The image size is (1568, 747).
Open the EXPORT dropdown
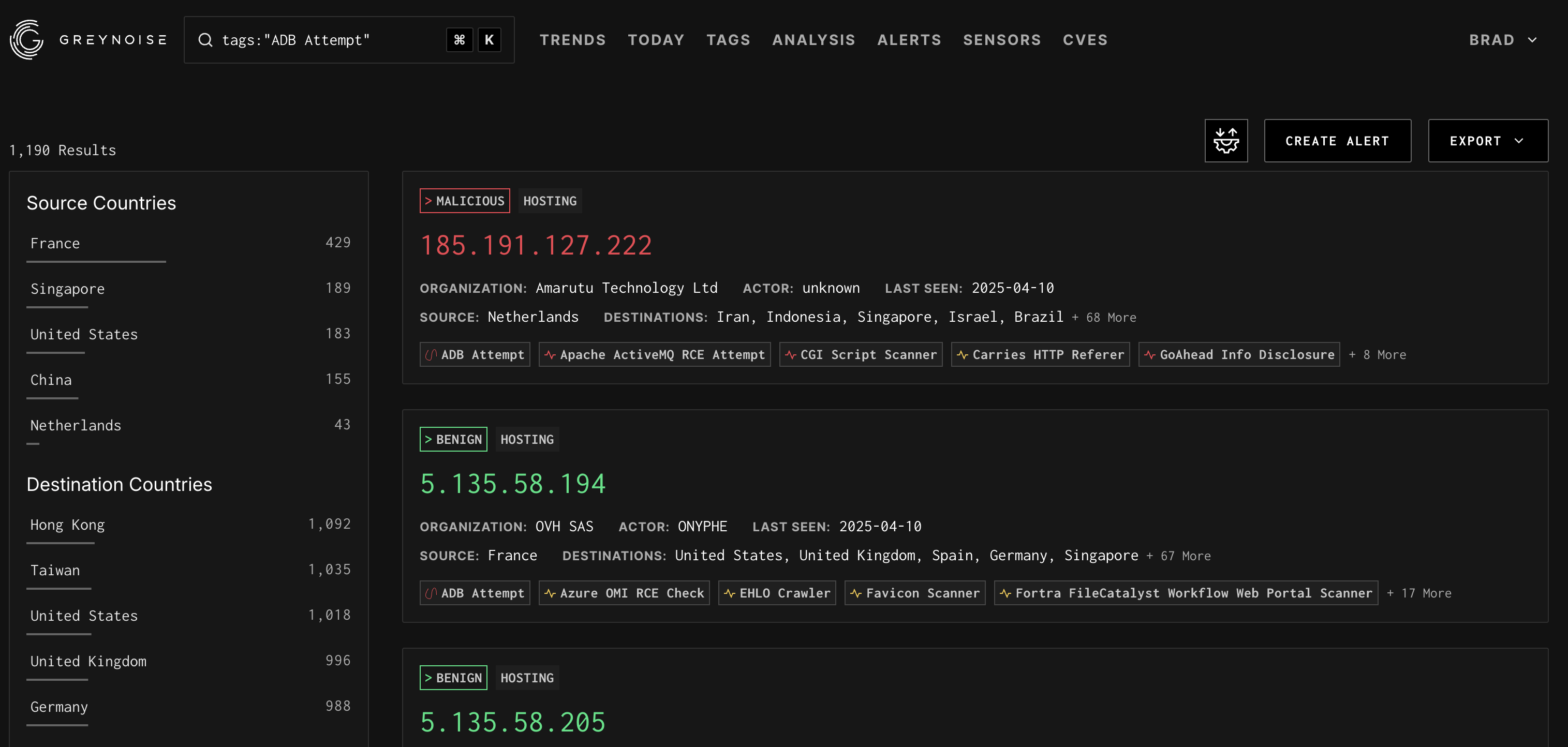point(1487,141)
